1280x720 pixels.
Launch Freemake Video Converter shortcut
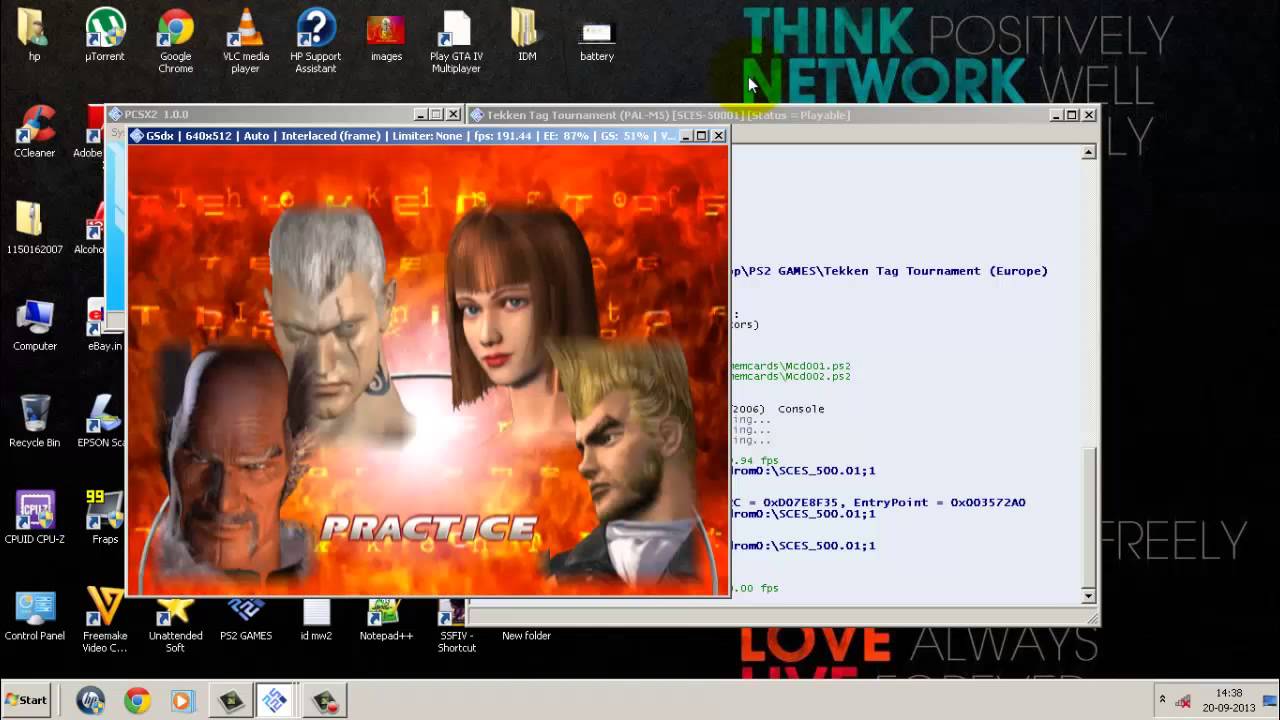tap(105, 621)
